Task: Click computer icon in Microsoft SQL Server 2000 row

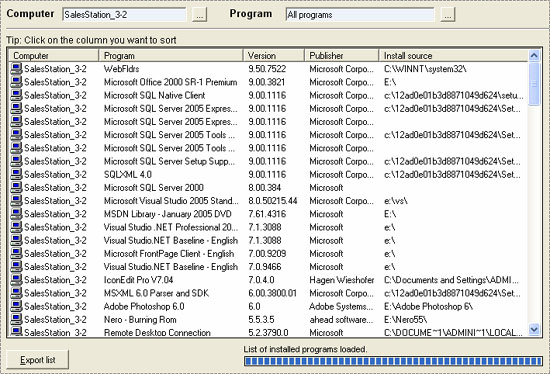Action: coord(16,187)
